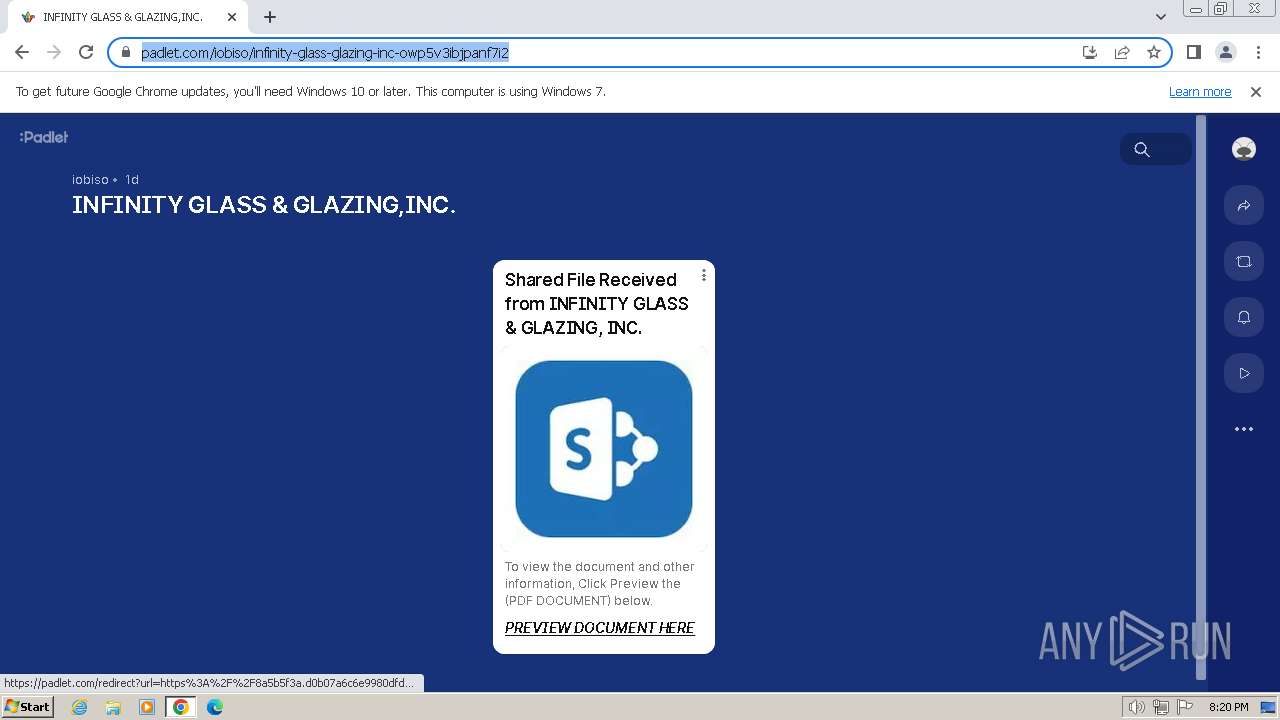Go back with browser back arrow

point(22,52)
